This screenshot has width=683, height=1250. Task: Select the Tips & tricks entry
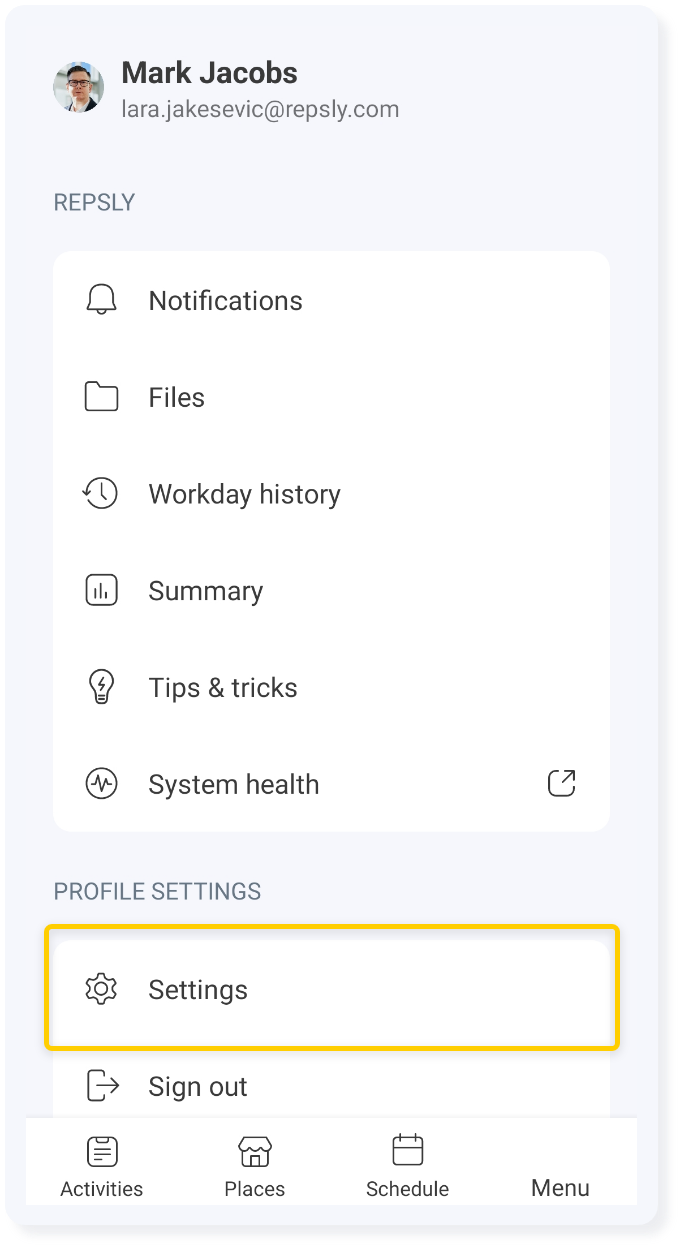(331, 687)
